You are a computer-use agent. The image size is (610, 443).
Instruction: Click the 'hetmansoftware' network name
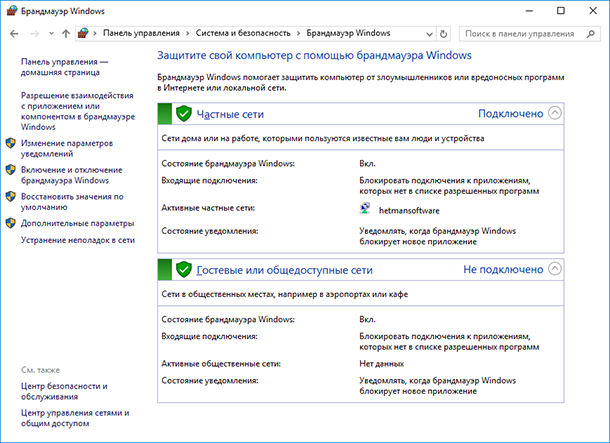pos(409,210)
